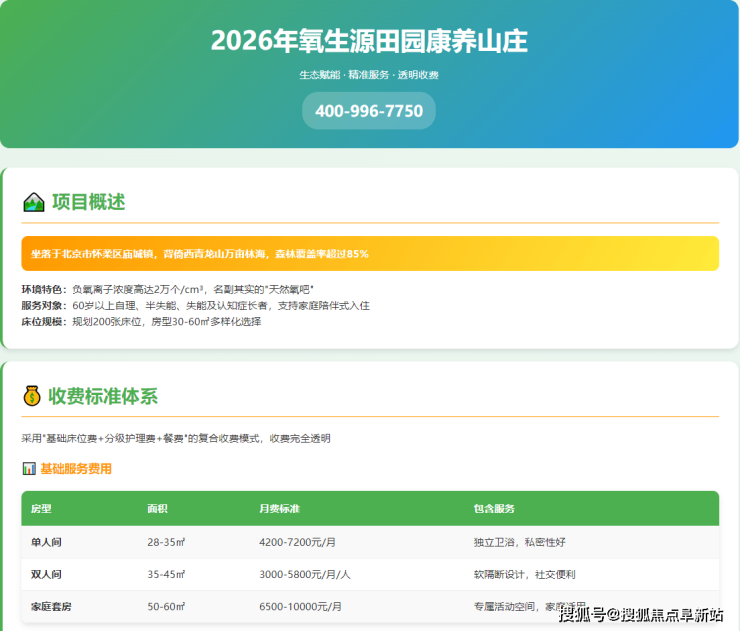Select the 收费标准体系 section heading
Screen dimensions: 740x631
(x=103, y=396)
